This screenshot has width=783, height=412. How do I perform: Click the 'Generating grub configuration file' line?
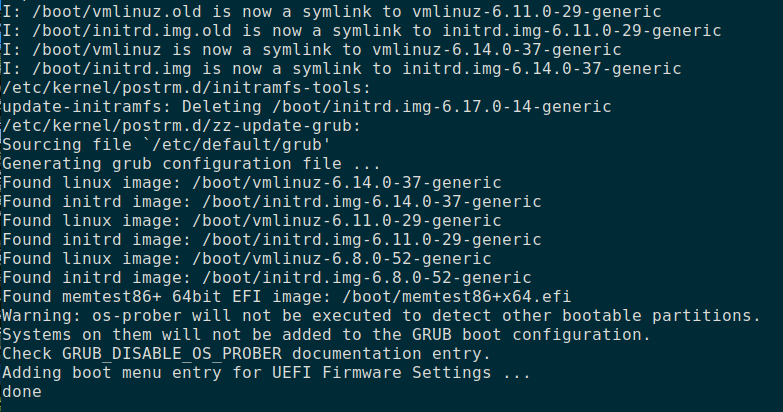(x=191, y=163)
